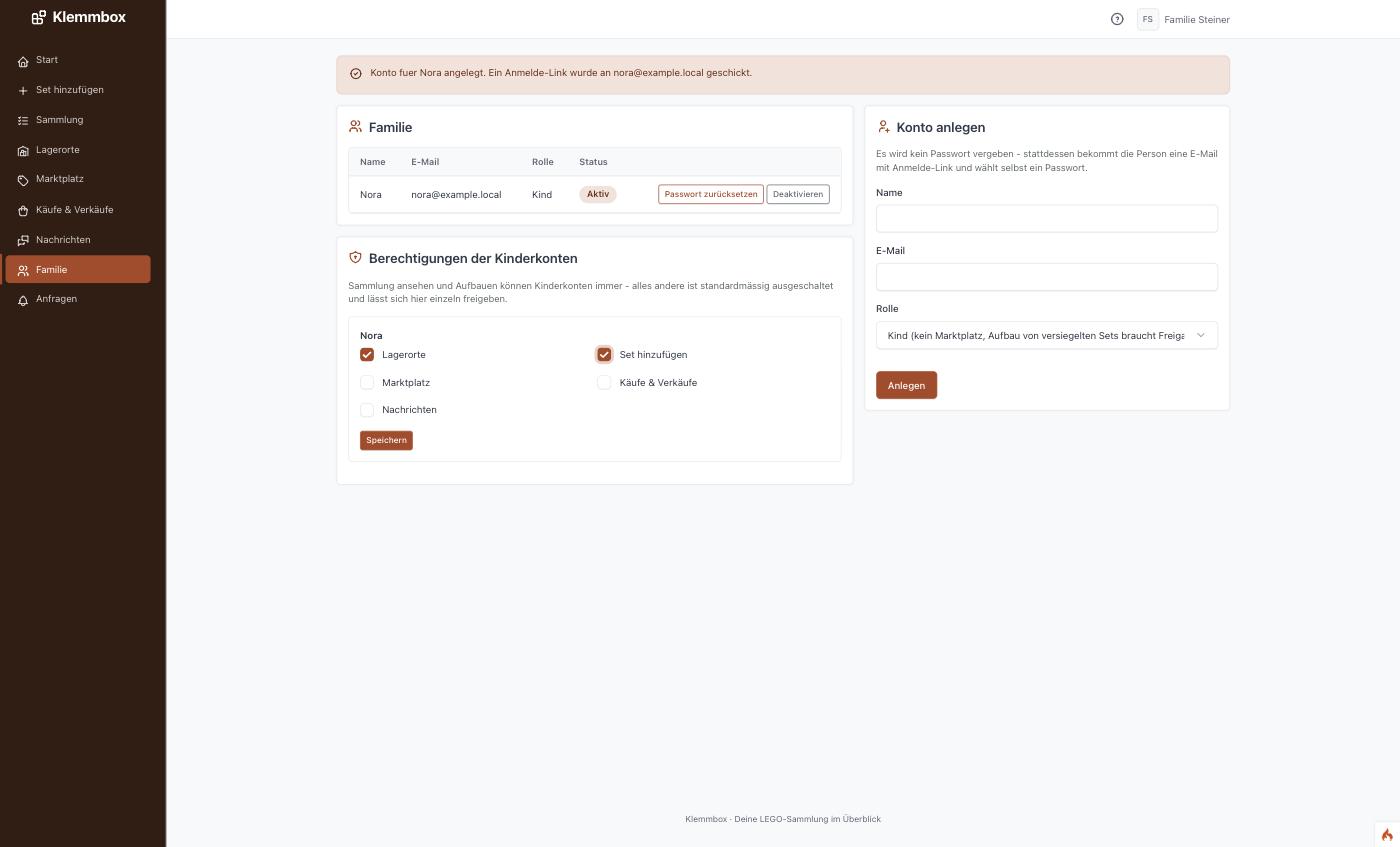Viewport: 1400px width, 847px height.
Task: Click Passwort zurücksetzen for Nora
Action: tap(711, 194)
